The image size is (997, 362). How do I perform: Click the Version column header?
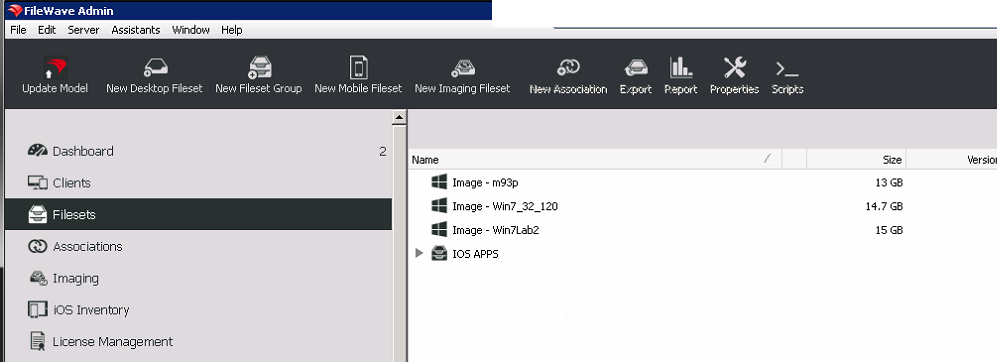tap(951, 160)
